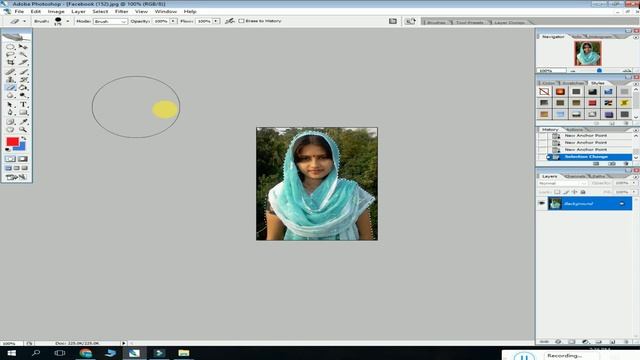
Task: Switch to full screen mode with menu bar
Action: pyautogui.click(x=17, y=168)
